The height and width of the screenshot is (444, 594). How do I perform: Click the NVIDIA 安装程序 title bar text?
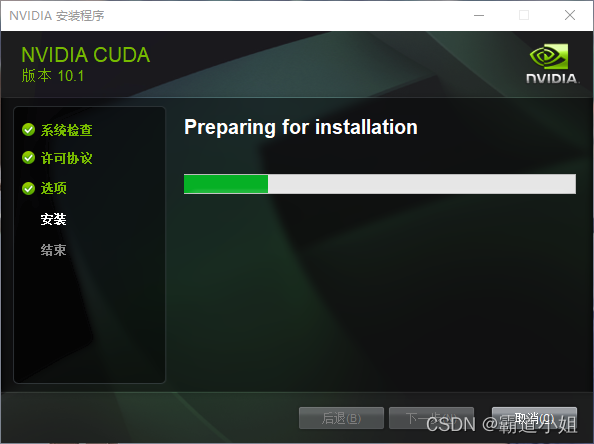point(57,16)
